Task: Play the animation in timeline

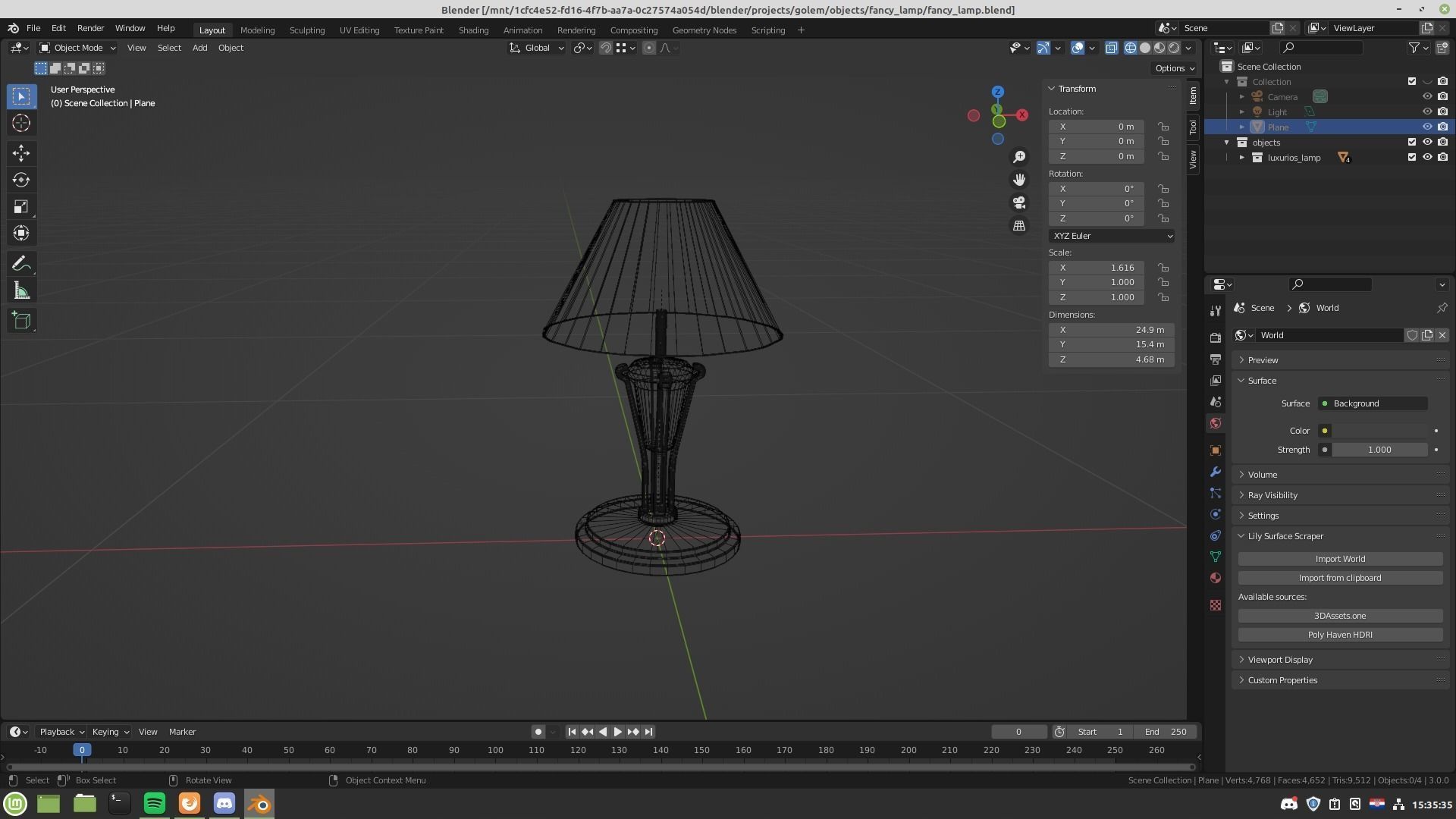Action: (617, 732)
